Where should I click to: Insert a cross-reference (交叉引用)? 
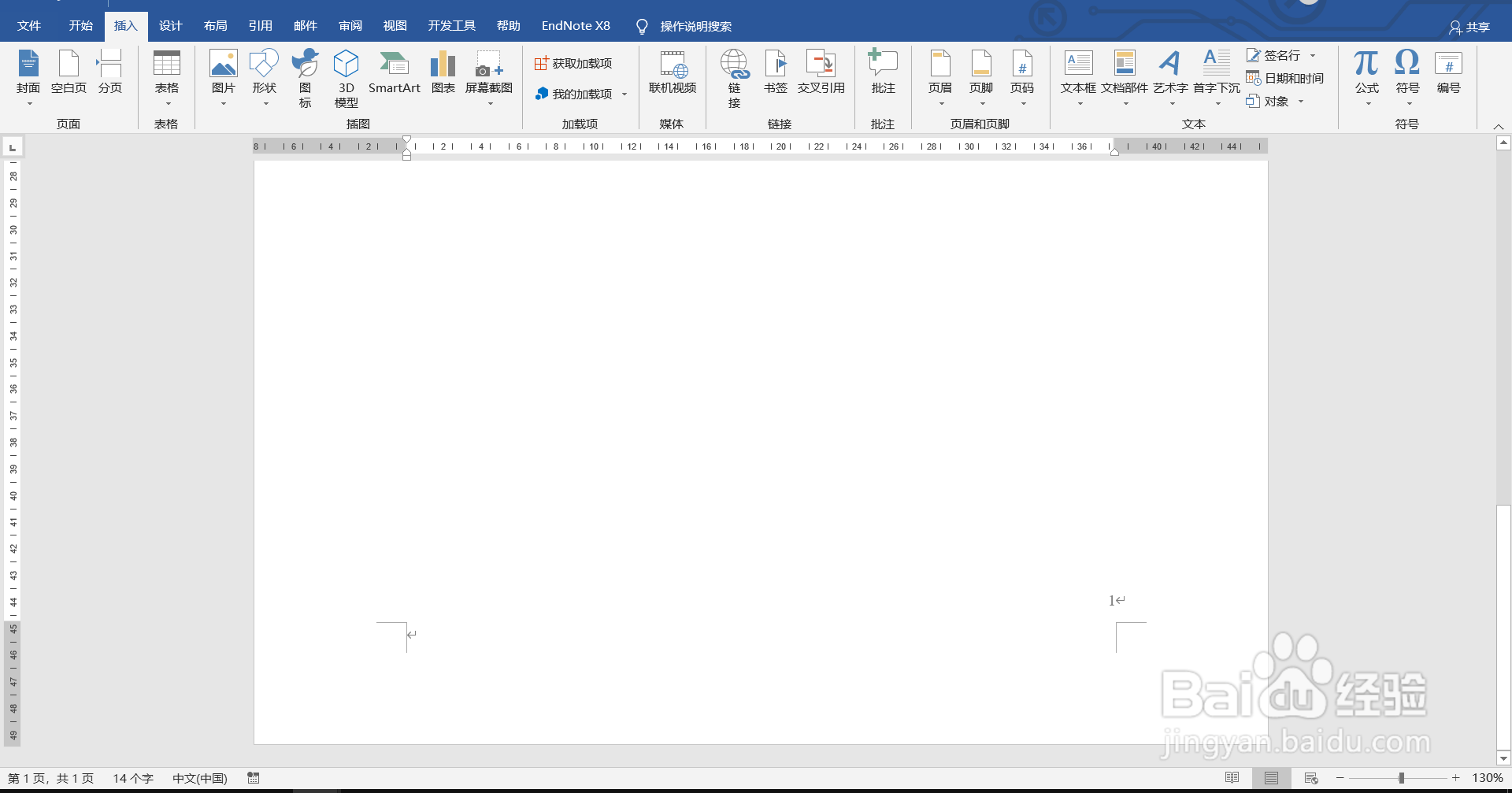click(x=821, y=72)
